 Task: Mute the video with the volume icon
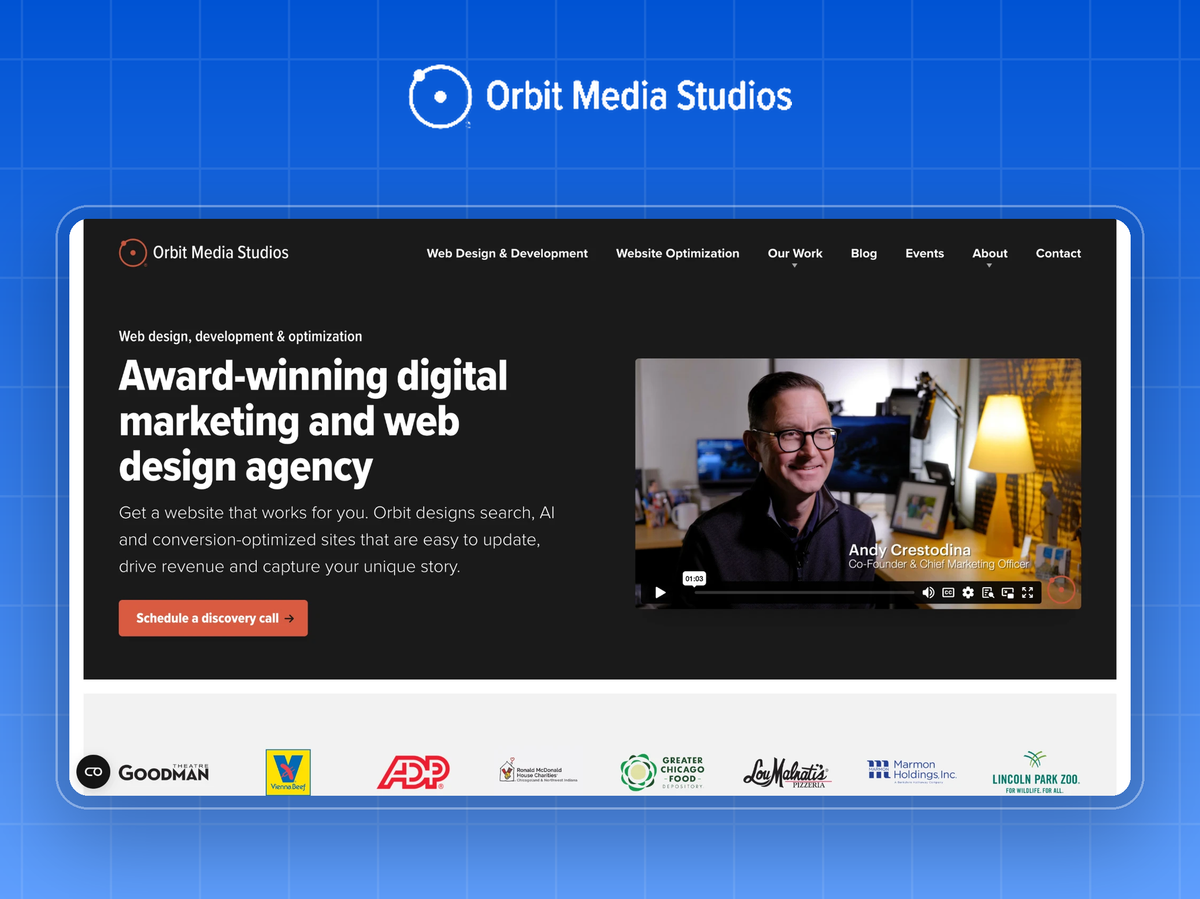coord(928,593)
